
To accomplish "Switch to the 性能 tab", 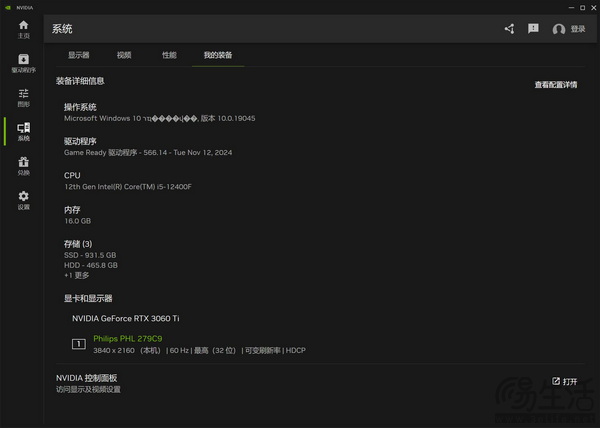I will [169, 55].
